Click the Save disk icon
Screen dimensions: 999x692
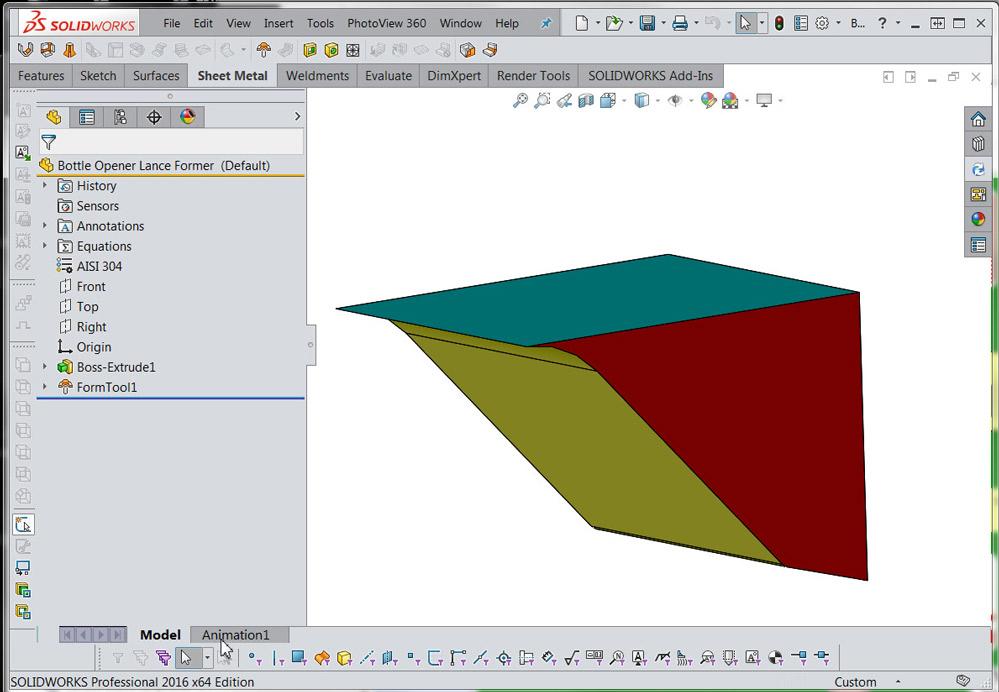click(647, 23)
